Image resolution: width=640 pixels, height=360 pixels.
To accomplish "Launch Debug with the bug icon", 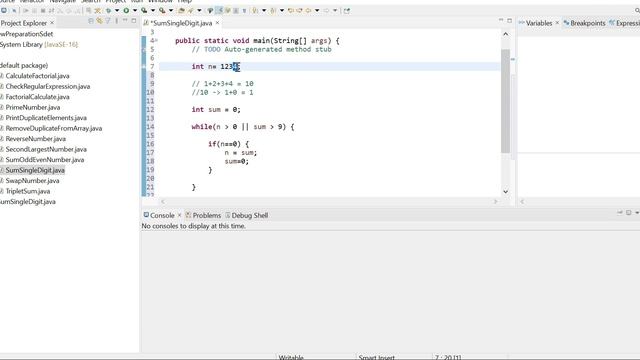I will 108,11.
